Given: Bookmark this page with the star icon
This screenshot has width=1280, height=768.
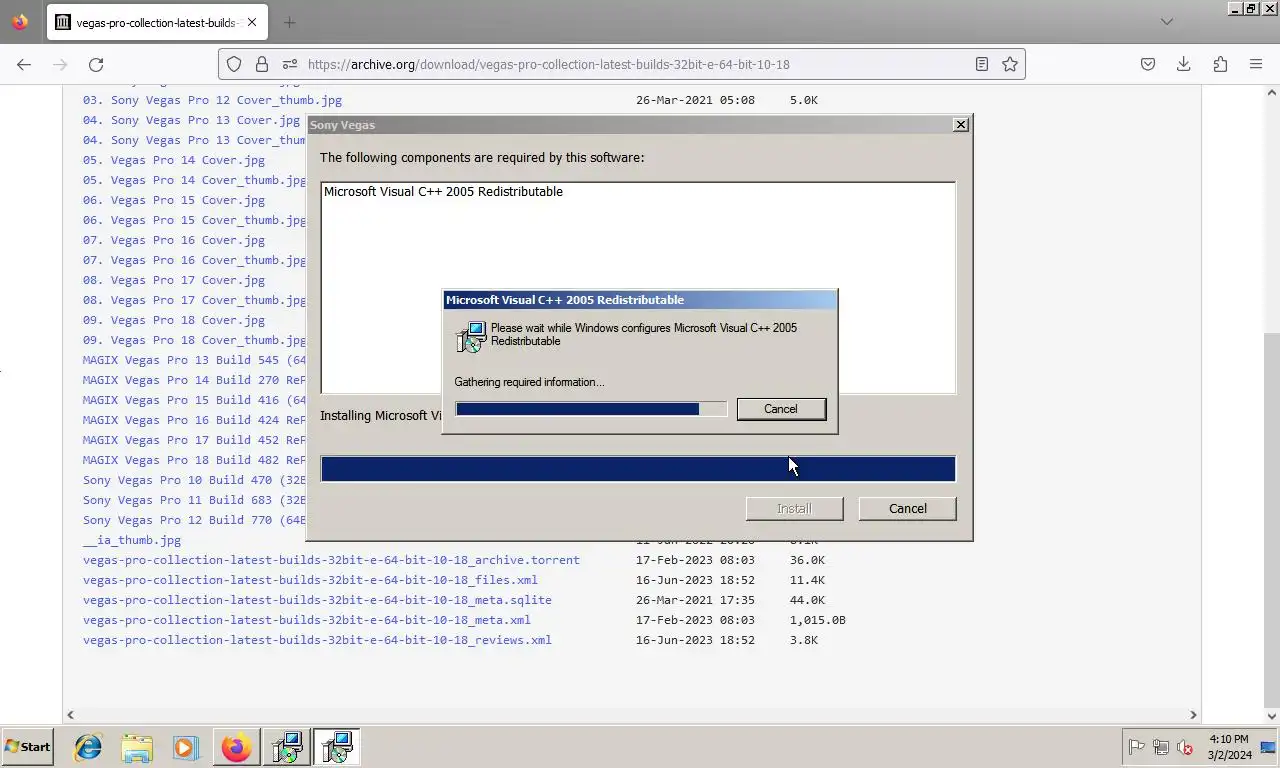Looking at the screenshot, I should click(x=1010, y=64).
